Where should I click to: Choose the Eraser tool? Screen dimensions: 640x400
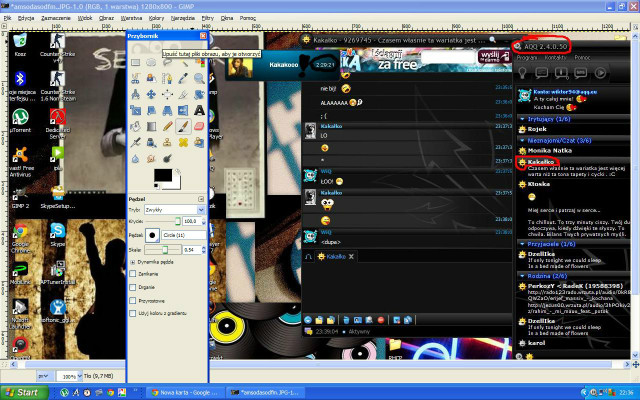(199, 127)
